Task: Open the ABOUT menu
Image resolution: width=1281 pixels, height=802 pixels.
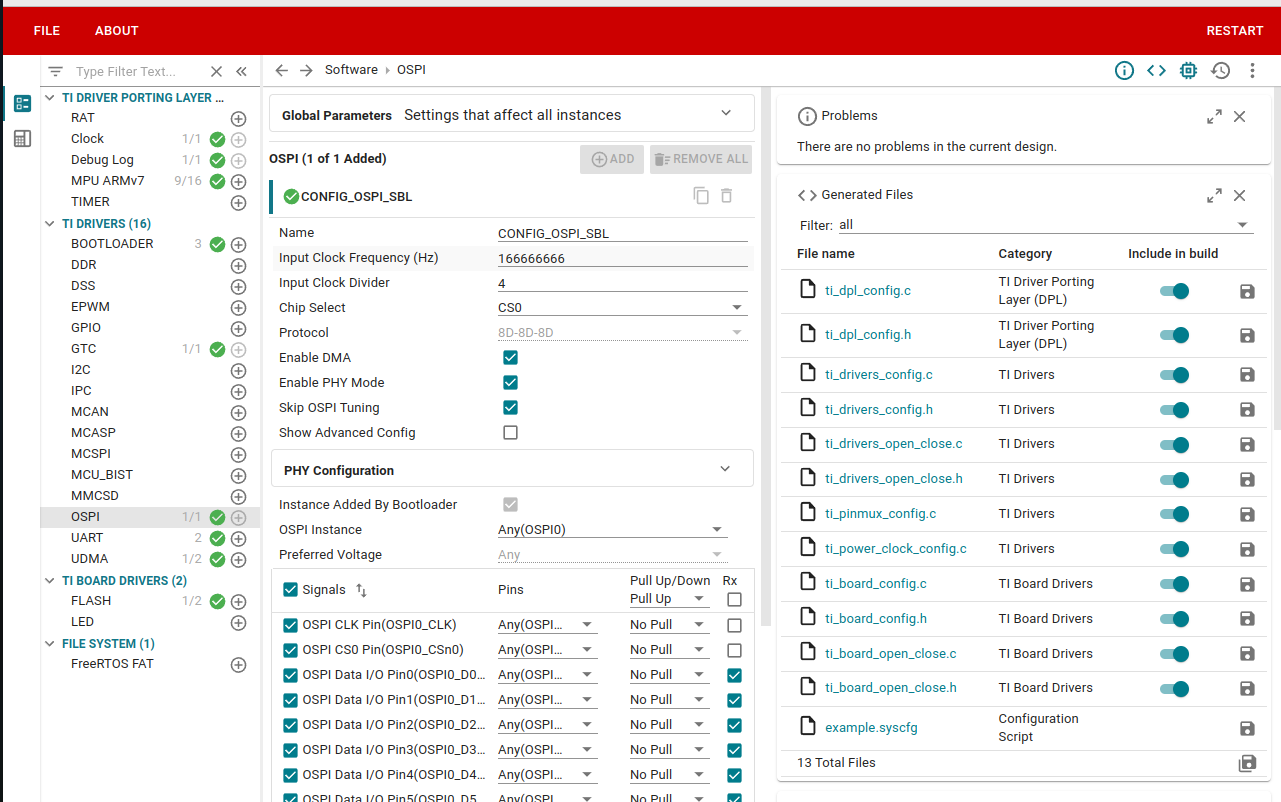Action: (x=116, y=31)
